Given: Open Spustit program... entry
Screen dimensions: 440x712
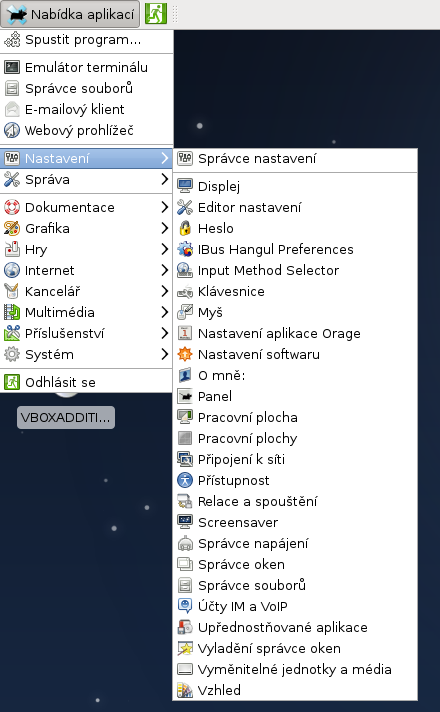Looking at the screenshot, I should (86, 40).
